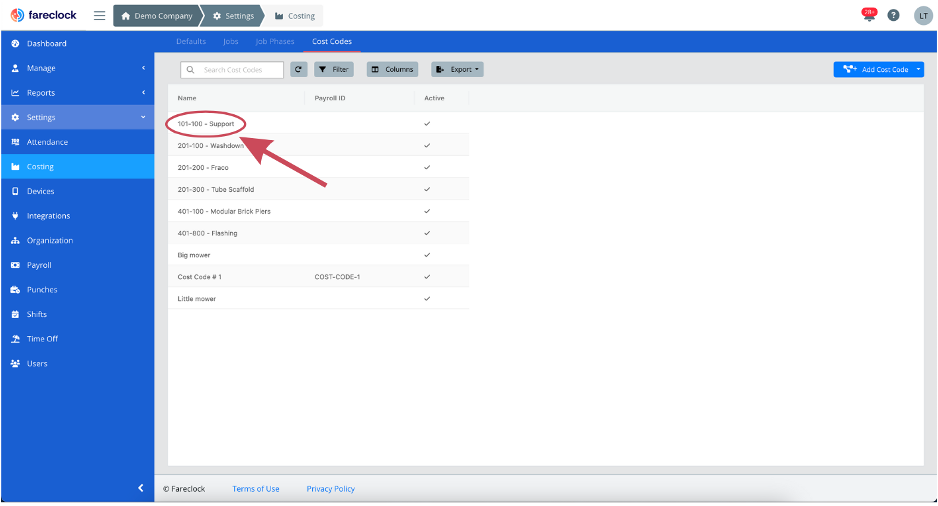This screenshot has height=506, width=938.
Task: Click the Filter button
Action: click(334, 69)
